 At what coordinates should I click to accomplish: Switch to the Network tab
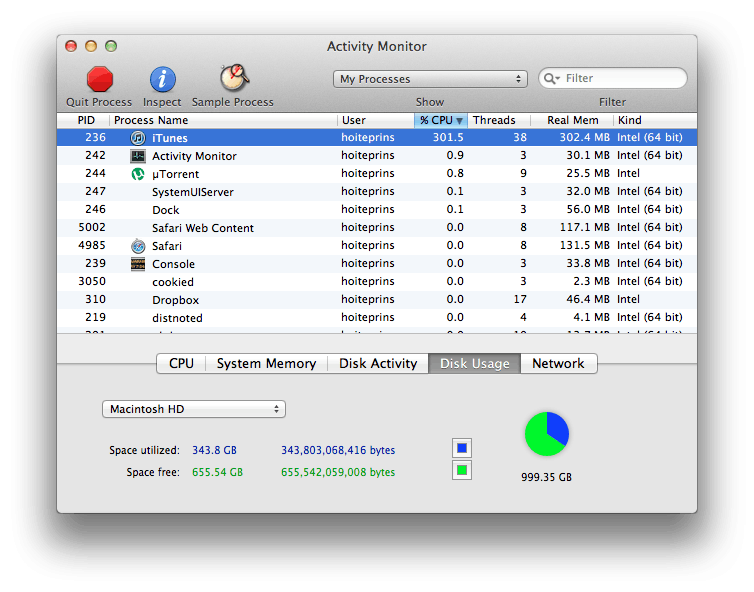tap(558, 364)
